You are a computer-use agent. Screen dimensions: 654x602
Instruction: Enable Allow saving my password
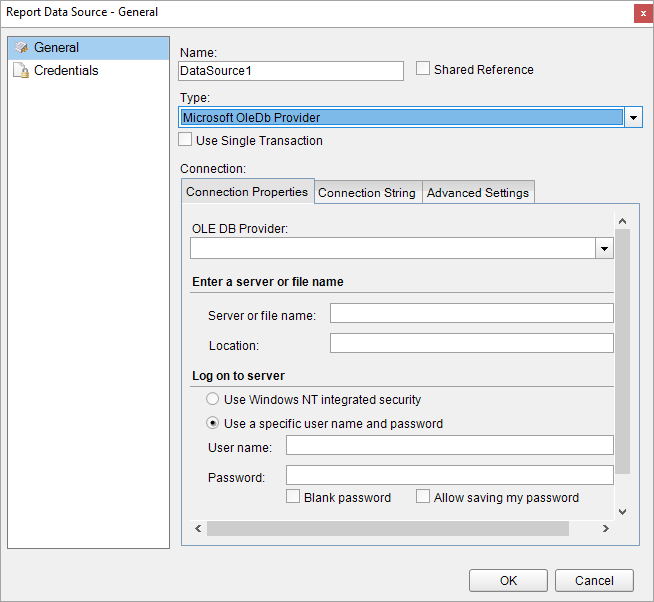pyautogui.click(x=423, y=496)
